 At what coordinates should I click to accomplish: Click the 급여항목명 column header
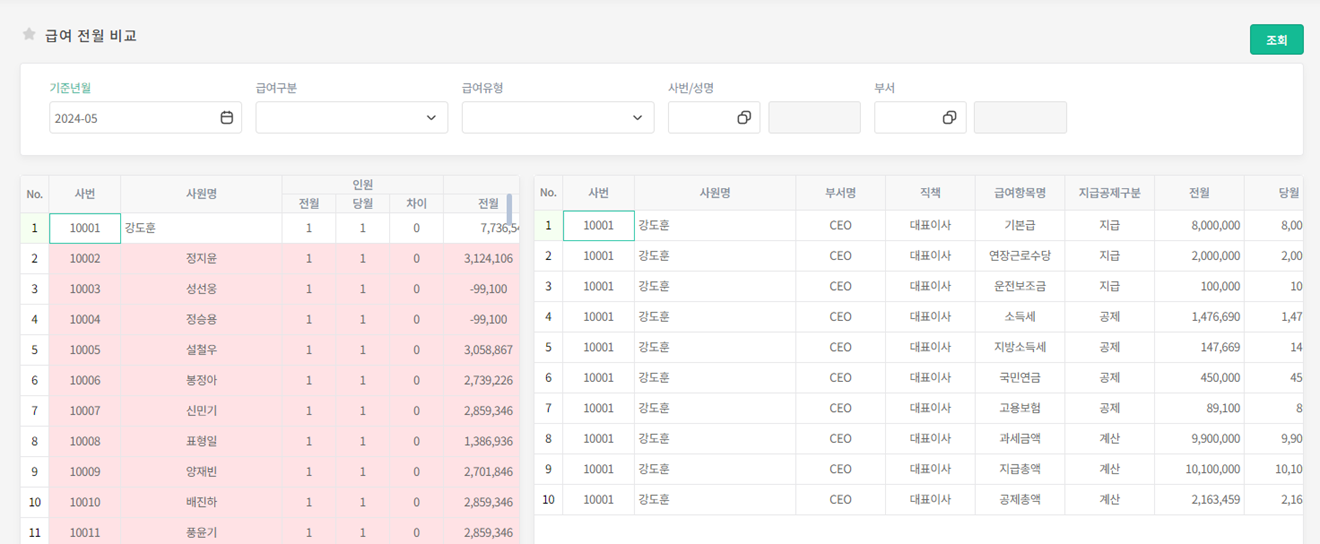pyautogui.click(x=1019, y=193)
